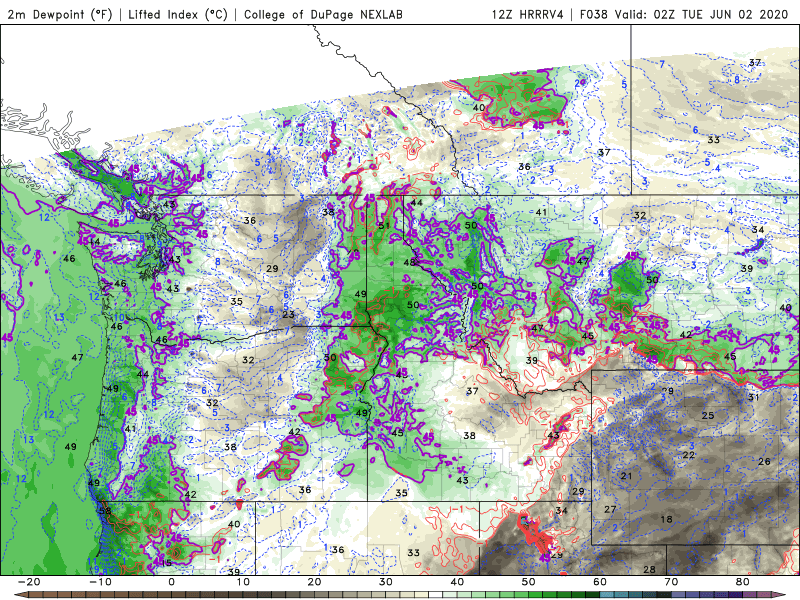This screenshot has width=800, height=600.
Task: Click the '60' colorbar scale label
Action: coord(600,582)
